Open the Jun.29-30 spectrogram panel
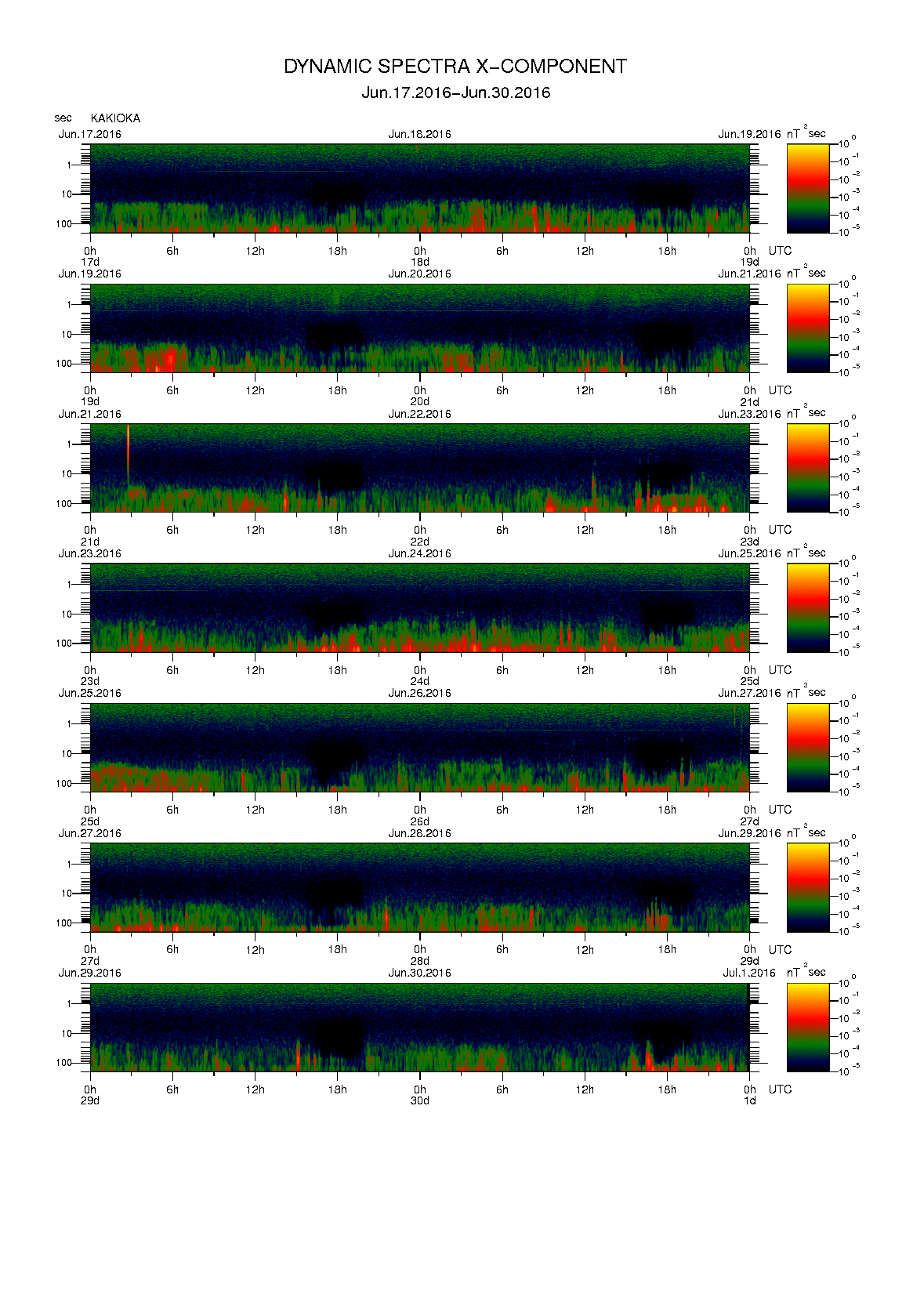913x1316 pixels. click(x=420, y=1028)
